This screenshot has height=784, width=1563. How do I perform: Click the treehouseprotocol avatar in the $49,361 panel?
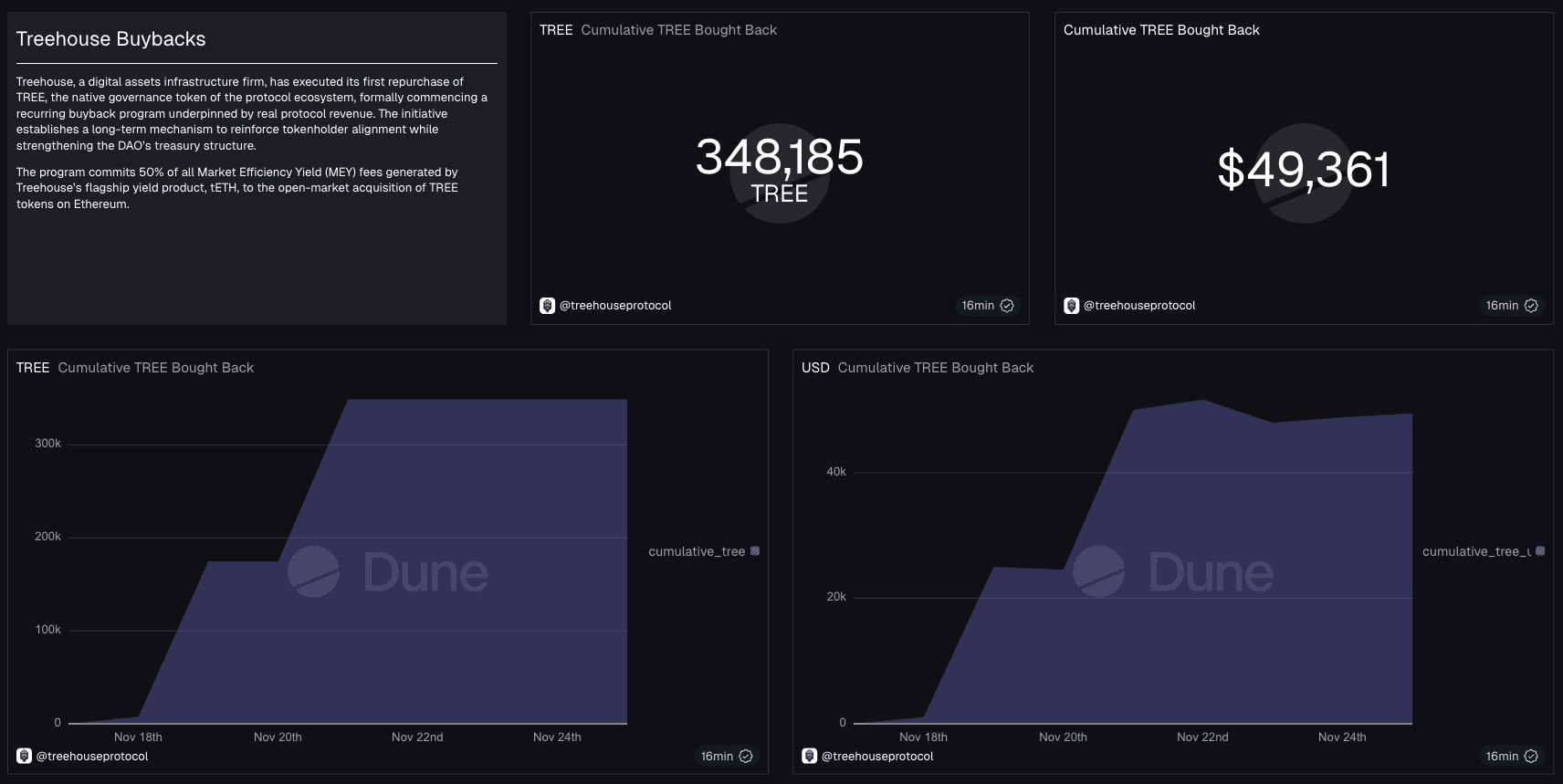coord(1072,306)
